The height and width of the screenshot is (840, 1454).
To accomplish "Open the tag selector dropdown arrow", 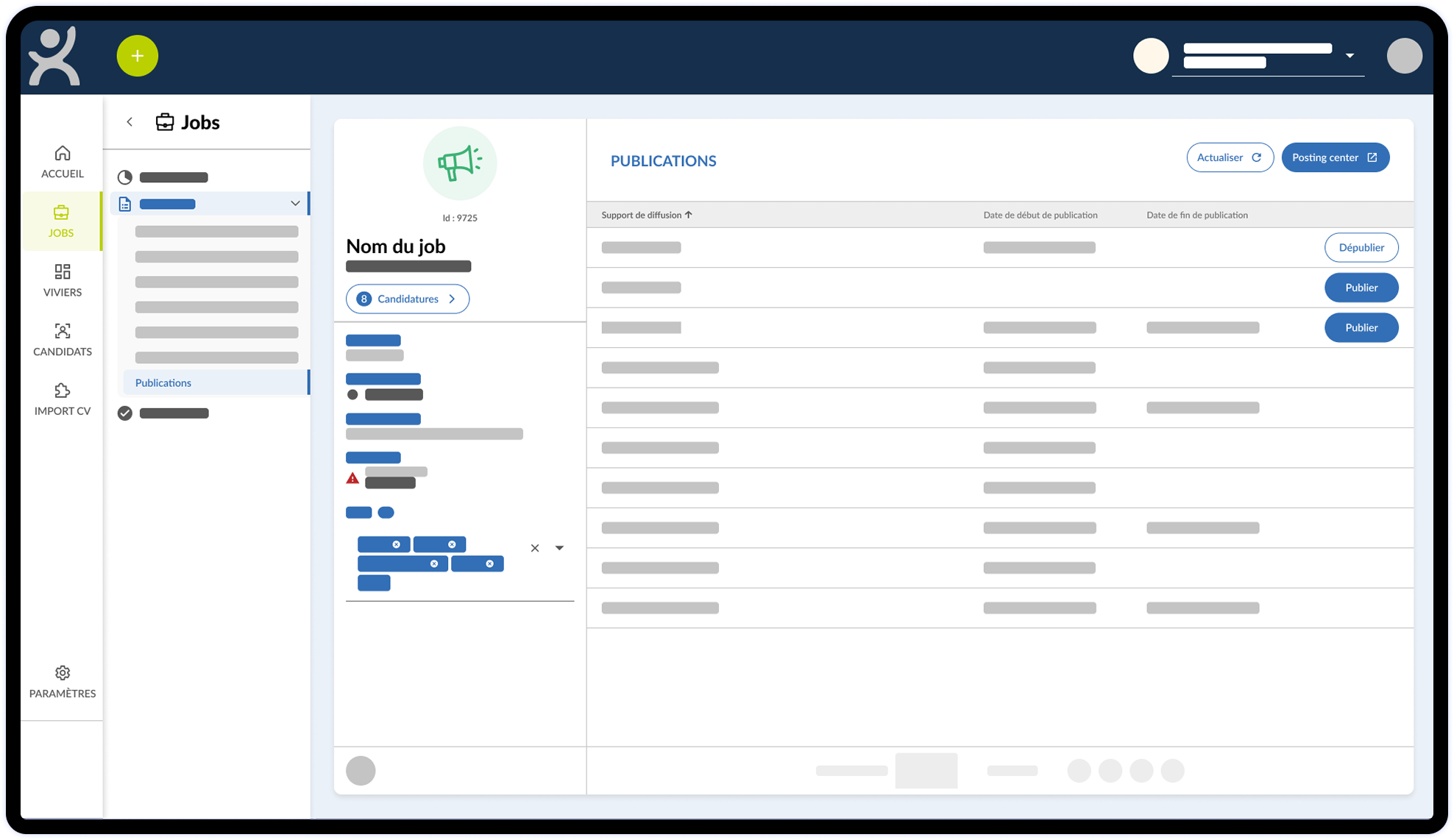I will point(559,548).
